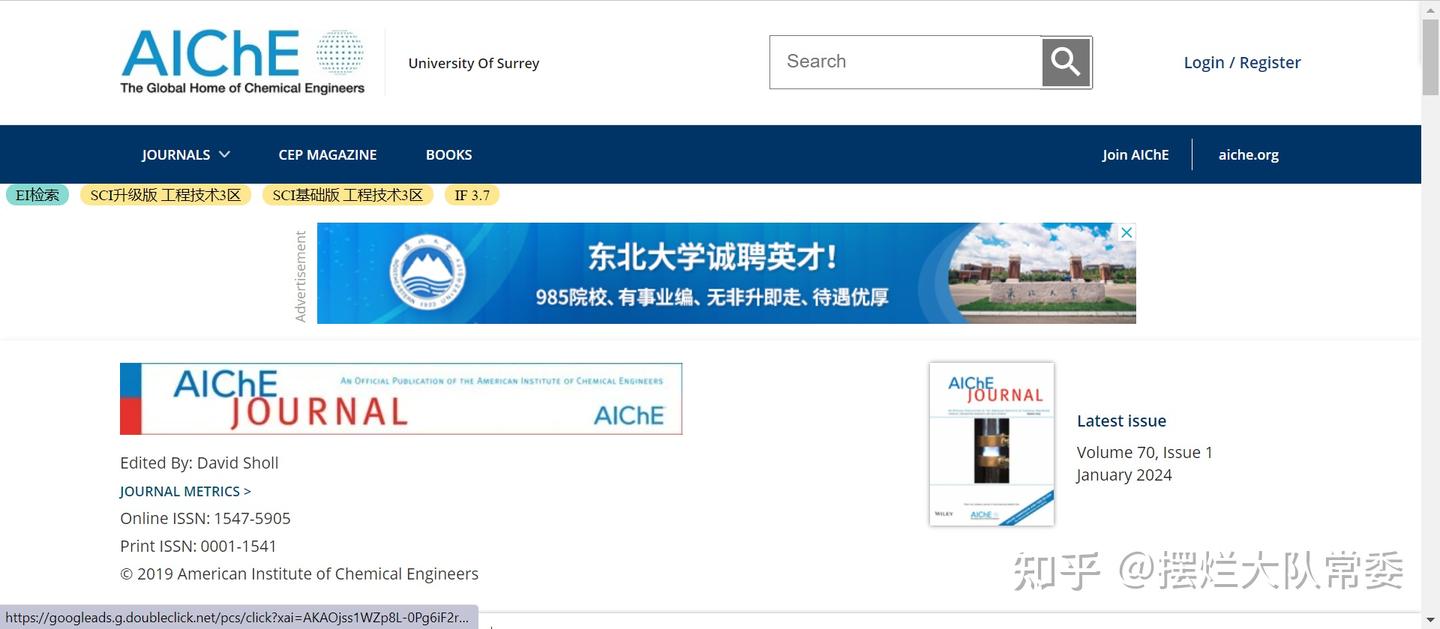This screenshot has width=1440, height=629.
Task: Click the Login link
Action: click(x=1203, y=61)
